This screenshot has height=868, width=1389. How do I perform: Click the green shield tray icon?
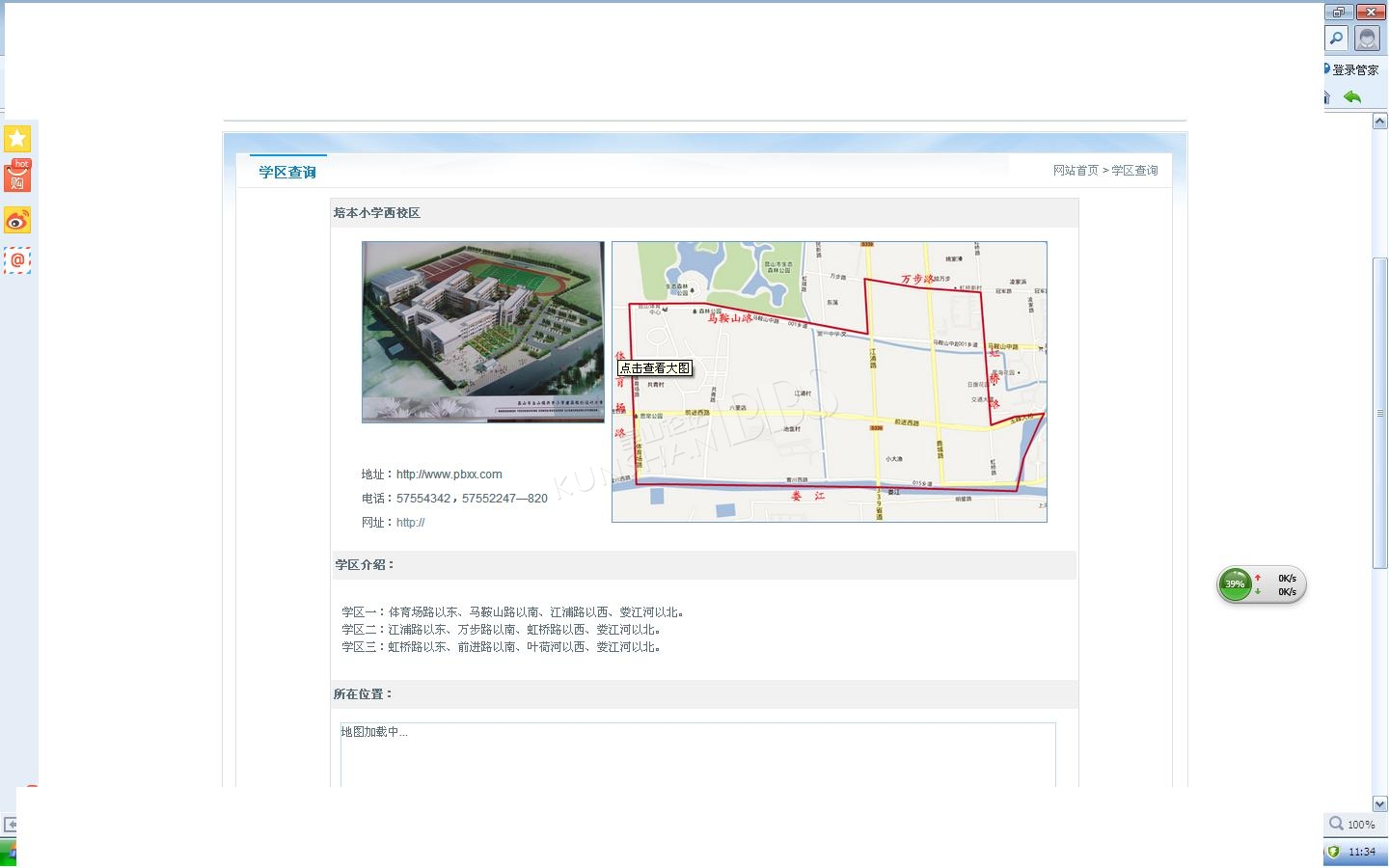[x=1334, y=852]
